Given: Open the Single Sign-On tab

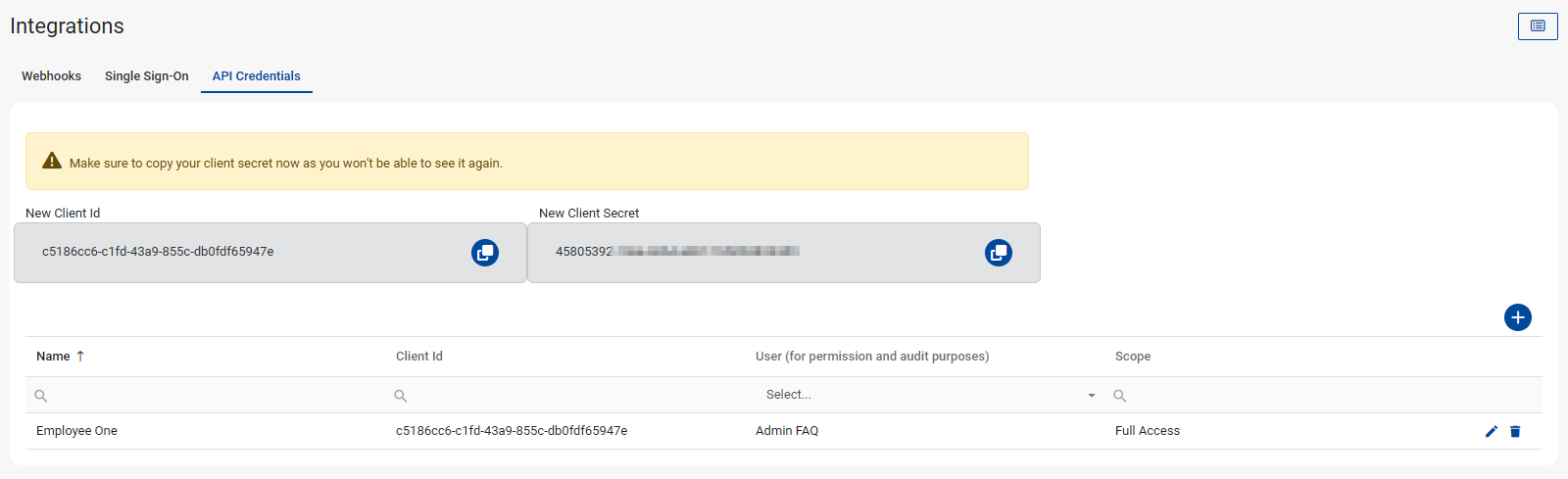Looking at the screenshot, I should (x=146, y=76).
